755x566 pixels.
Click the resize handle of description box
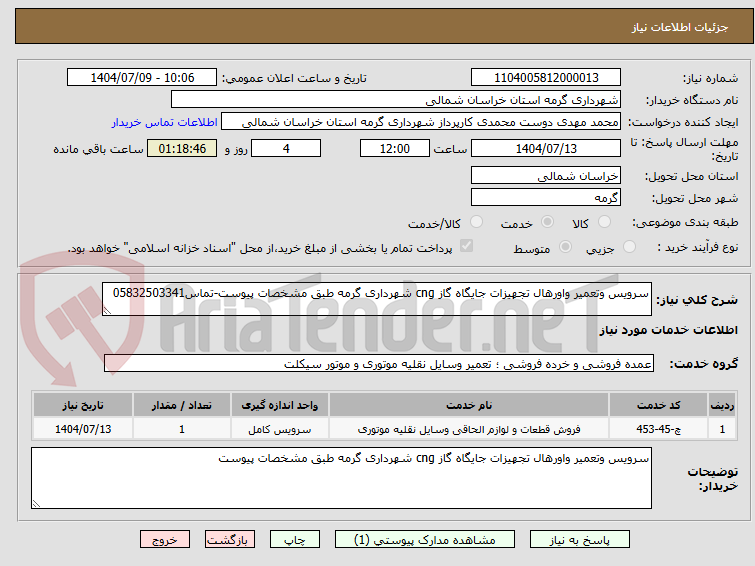tap(107, 311)
